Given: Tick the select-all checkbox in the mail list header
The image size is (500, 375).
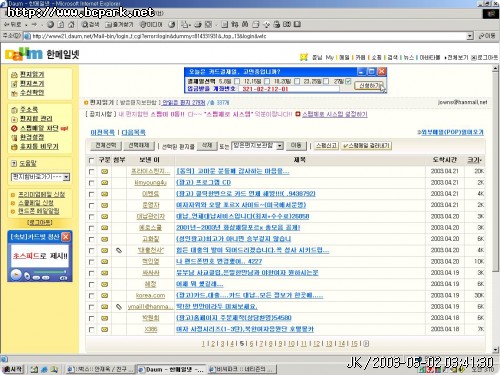Looking at the screenshot, I should (x=91, y=160).
